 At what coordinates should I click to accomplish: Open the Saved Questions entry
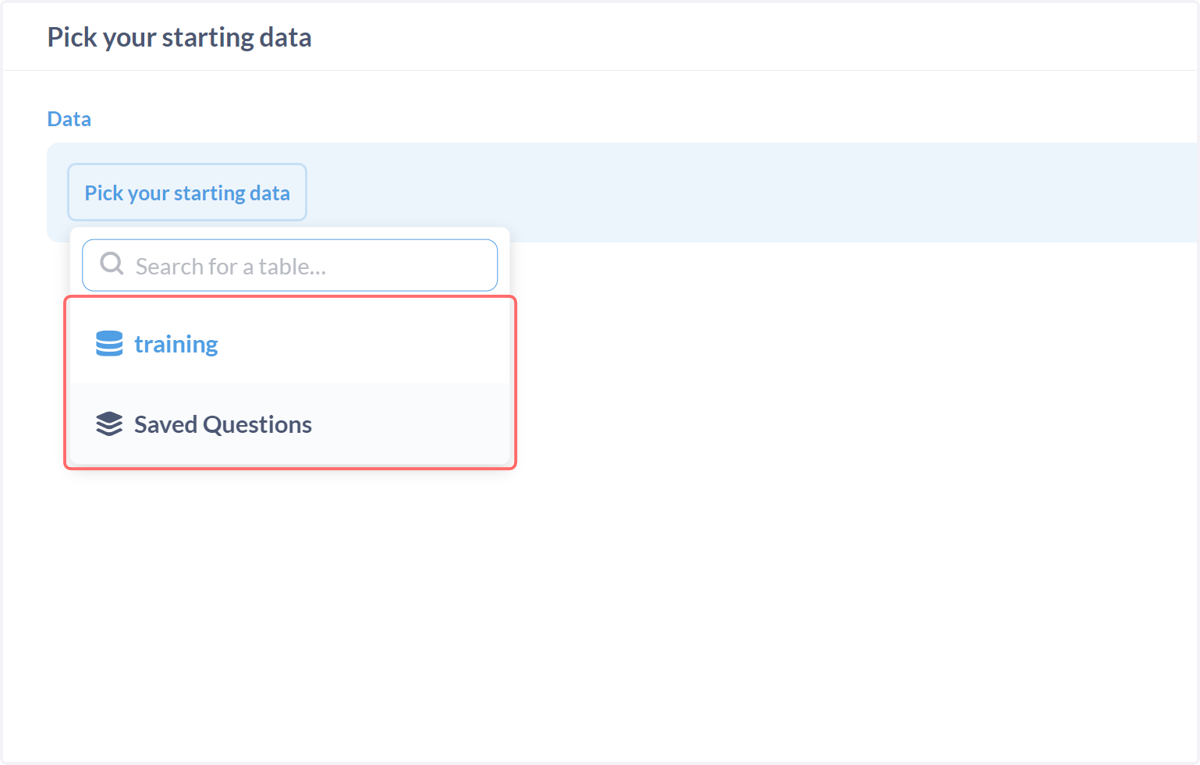click(x=290, y=424)
